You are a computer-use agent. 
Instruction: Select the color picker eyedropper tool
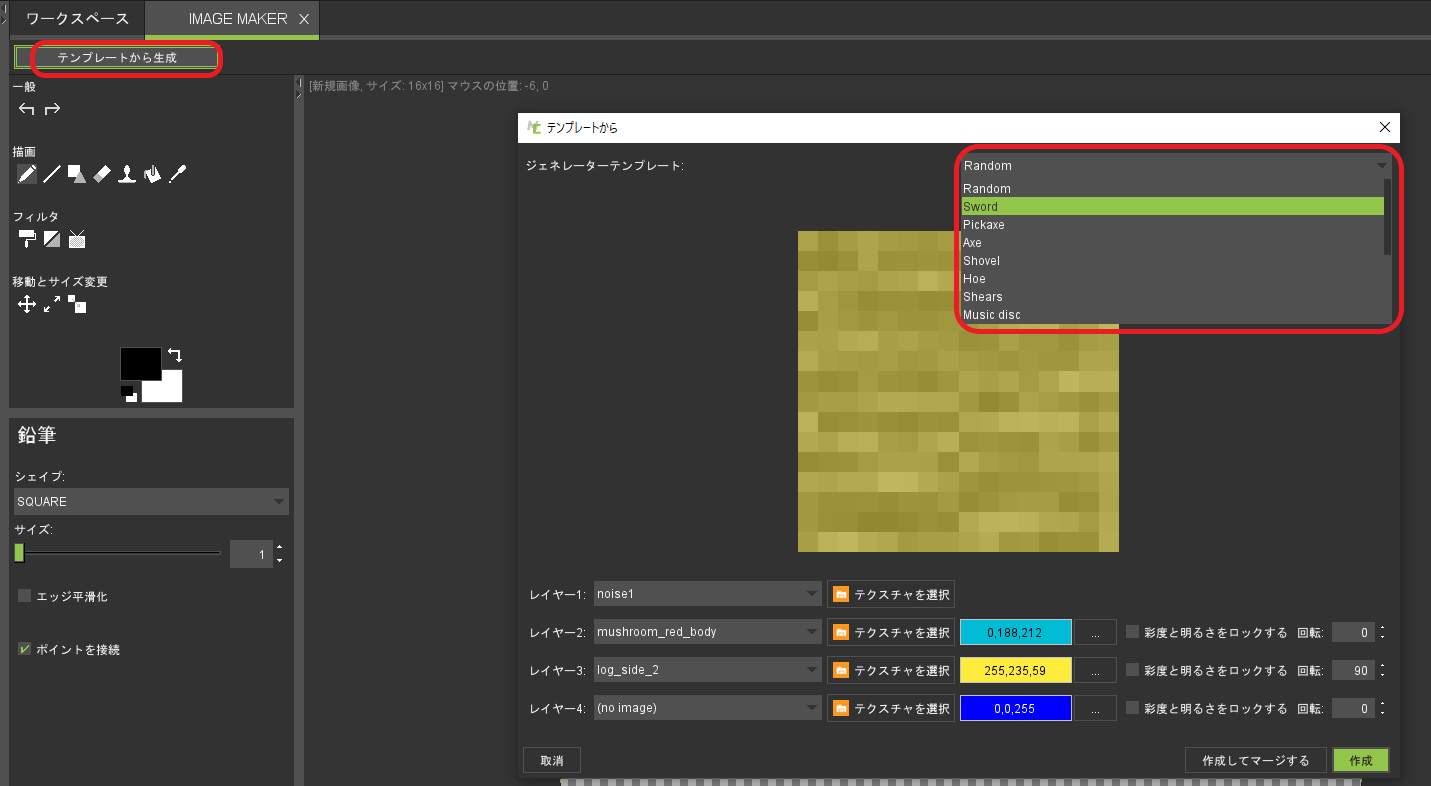(178, 174)
